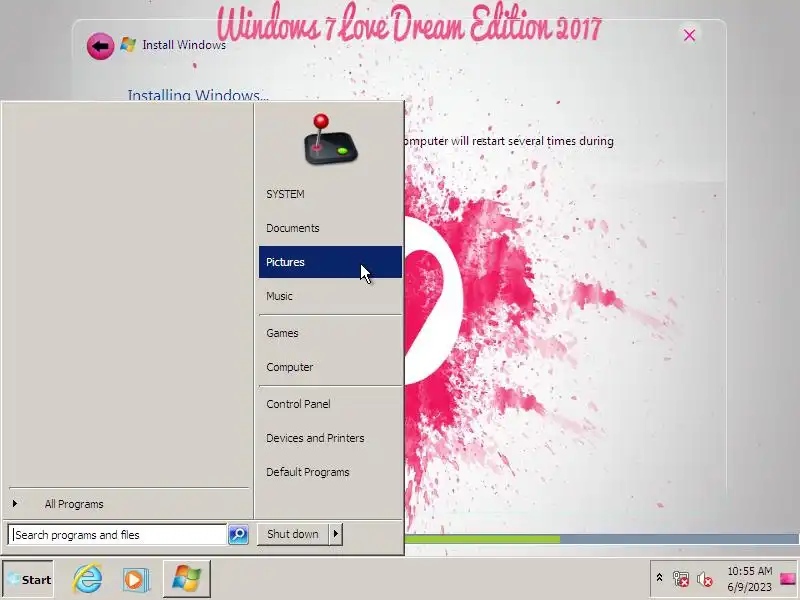Open the Music folder

(x=330, y=296)
